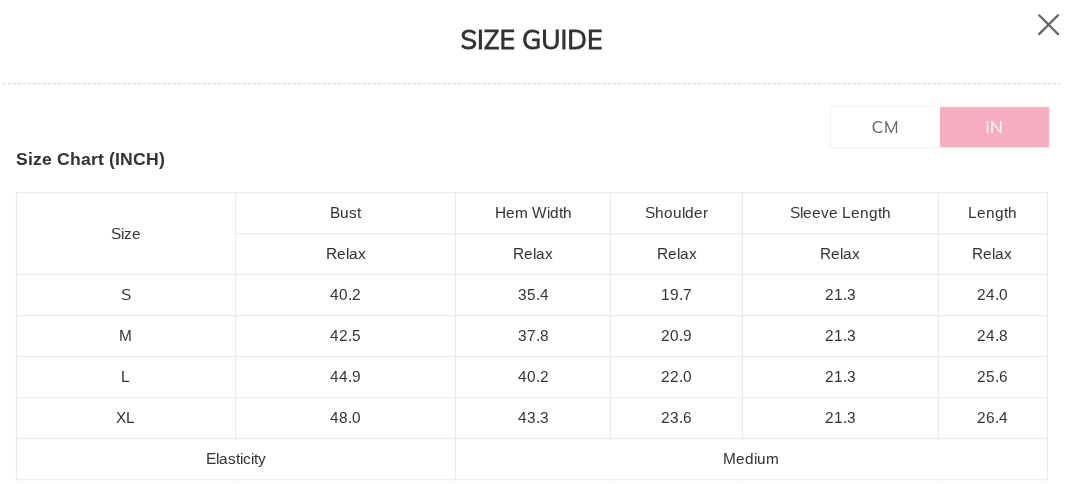This screenshot has height=484, width=1069.
Task: Close the Size Guide dialog
Action: tap(1048, 25)
